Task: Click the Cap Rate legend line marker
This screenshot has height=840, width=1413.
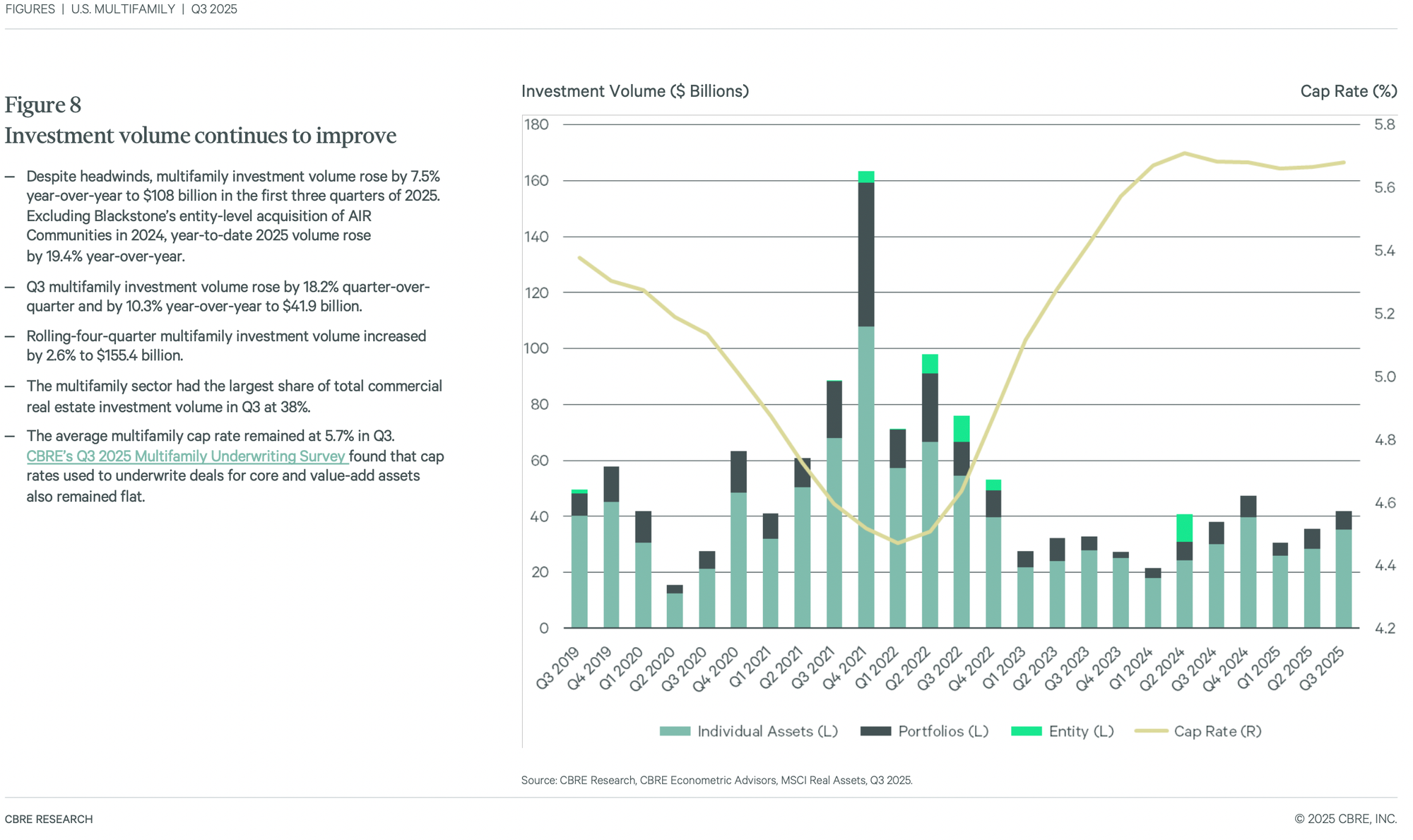Action: [1151, 731]
